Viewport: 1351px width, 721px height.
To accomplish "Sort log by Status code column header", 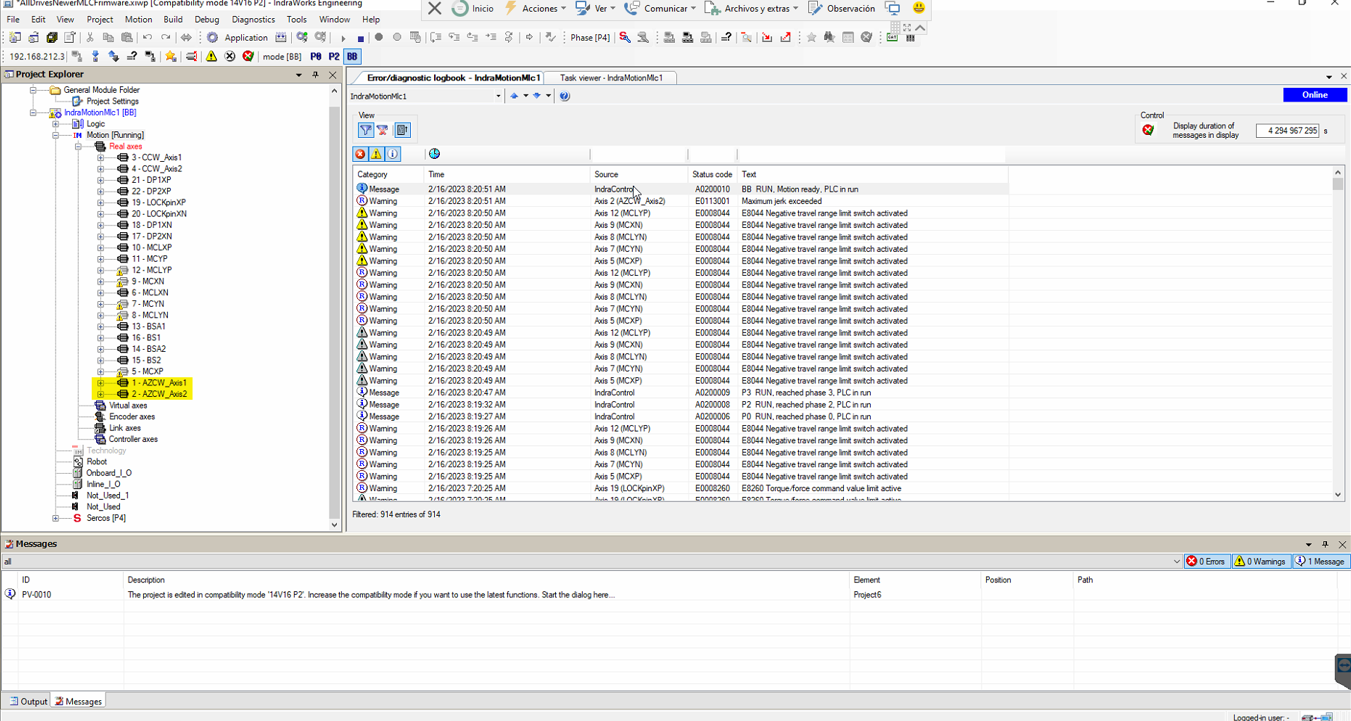I will (x=713, y=174).
